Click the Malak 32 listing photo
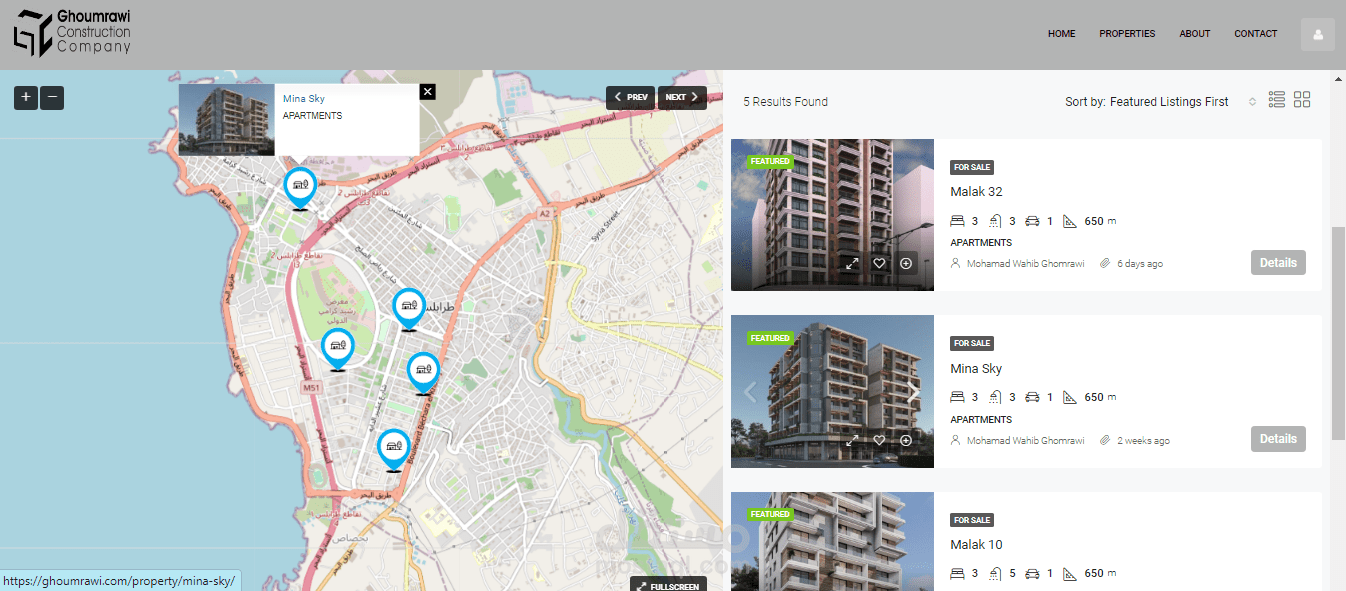 (832, 215)
